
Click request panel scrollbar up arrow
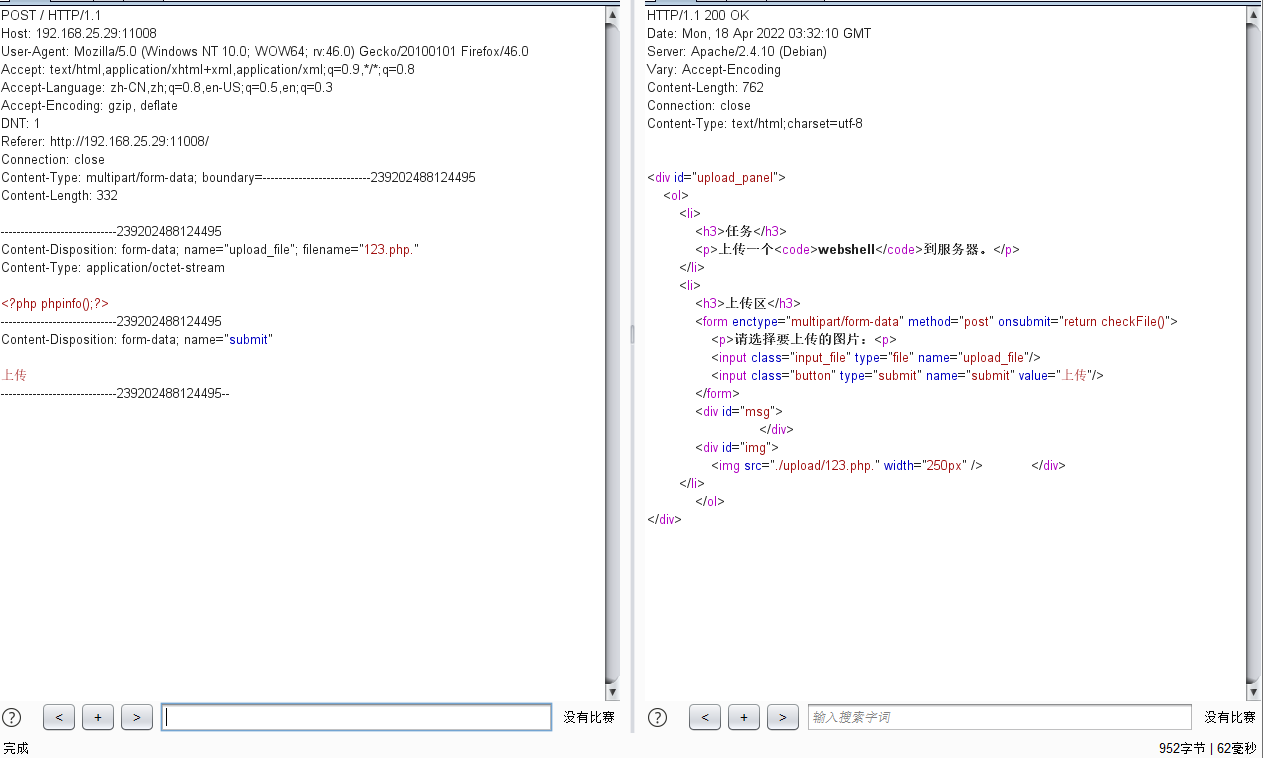[612, 15]
